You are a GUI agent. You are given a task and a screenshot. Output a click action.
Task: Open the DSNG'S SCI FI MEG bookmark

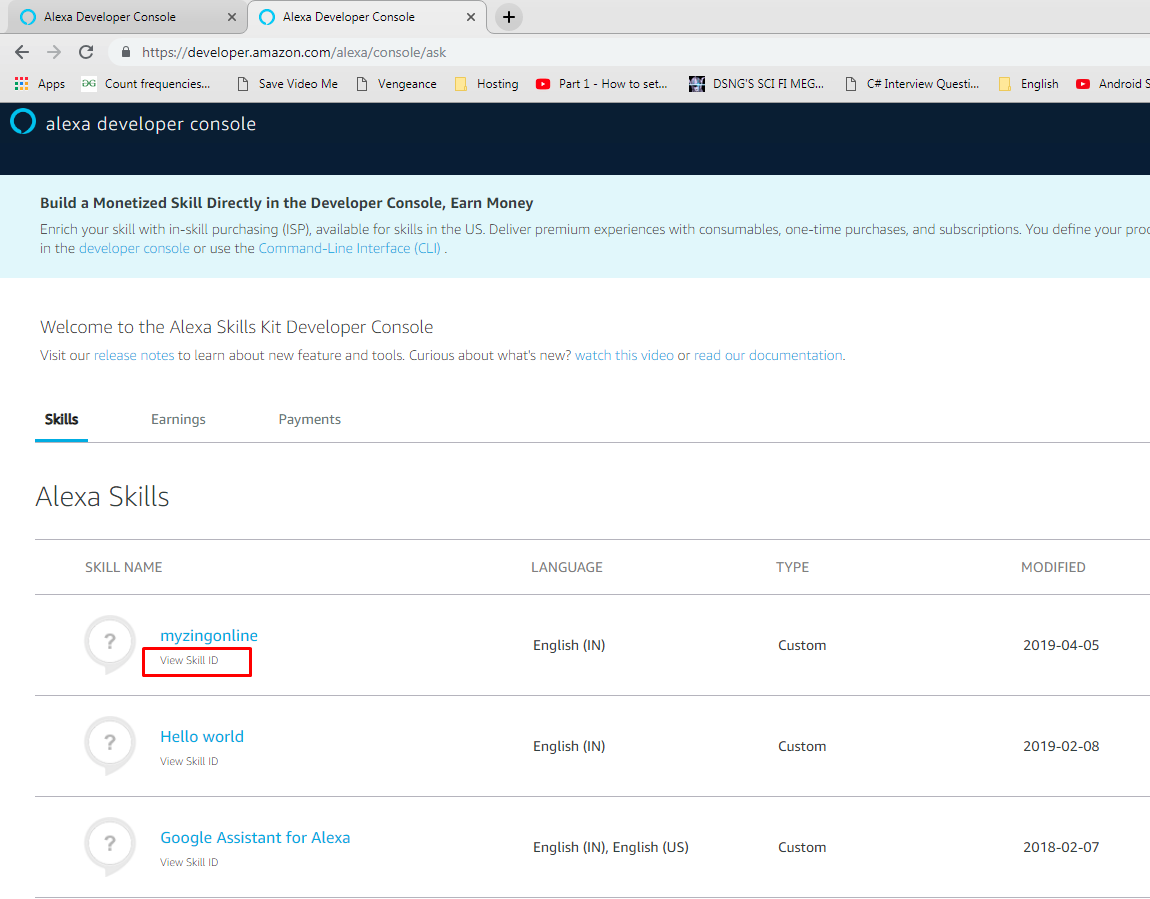point(756,84)
